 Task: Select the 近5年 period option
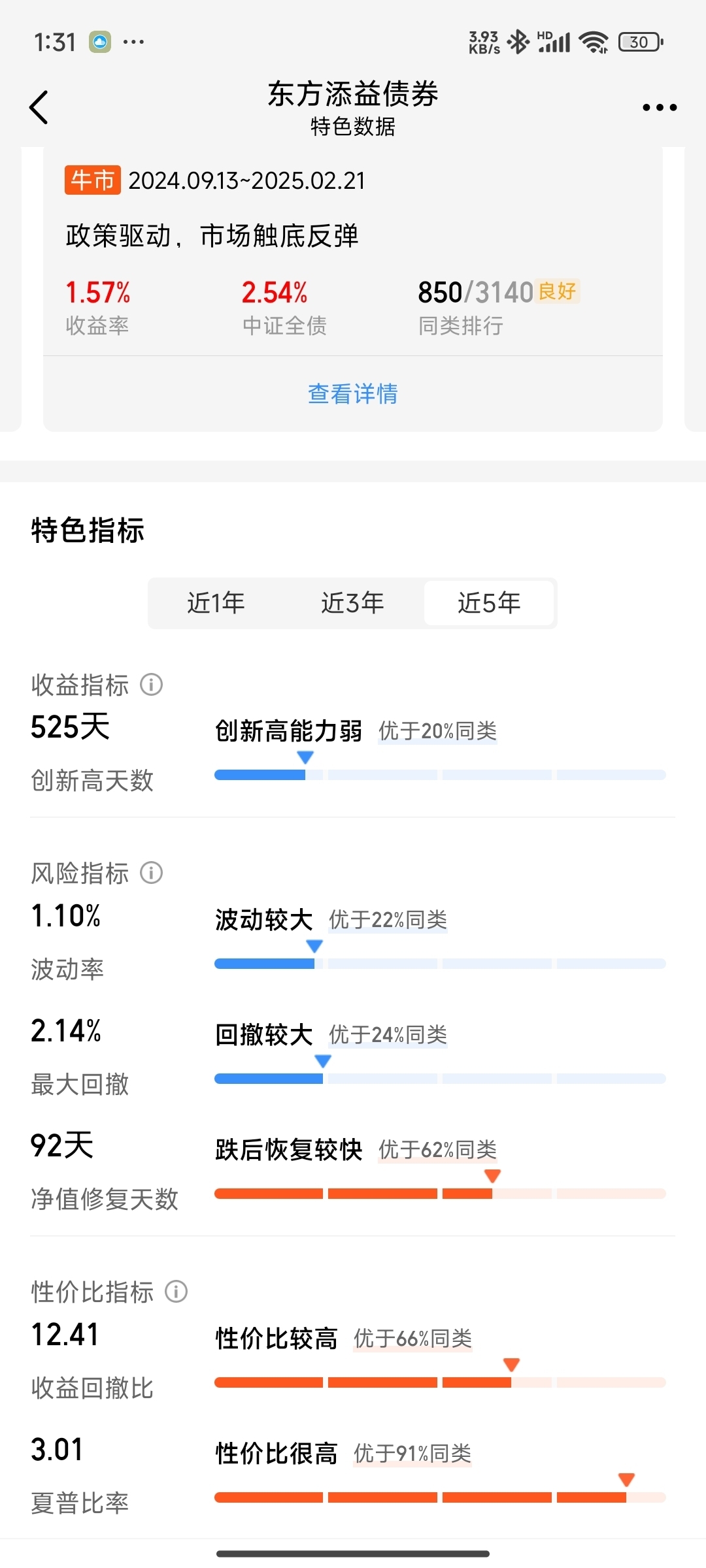pos(489,602)
